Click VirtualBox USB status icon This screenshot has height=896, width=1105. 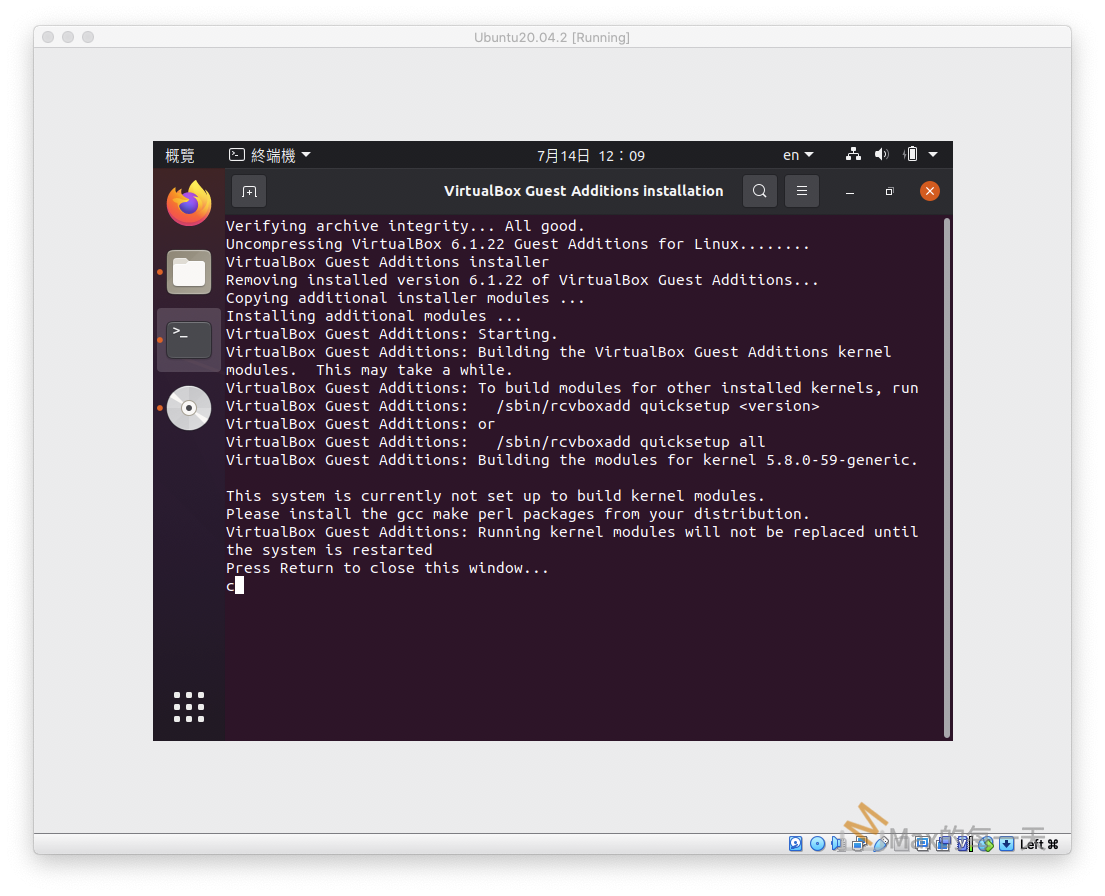click(880, 844)
